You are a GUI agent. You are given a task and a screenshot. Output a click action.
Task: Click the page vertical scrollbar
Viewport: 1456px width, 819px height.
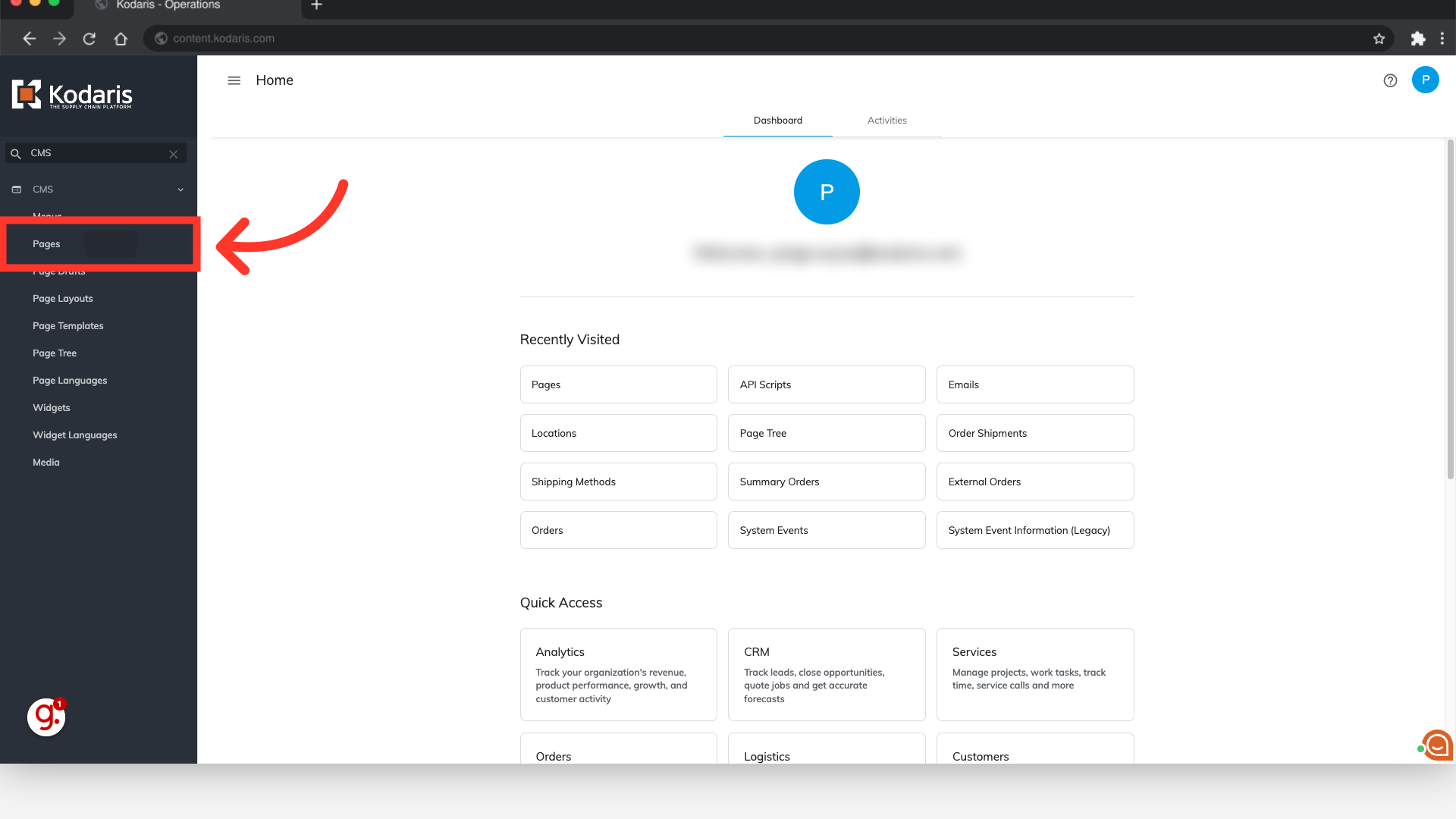[x=1450, y=311]
